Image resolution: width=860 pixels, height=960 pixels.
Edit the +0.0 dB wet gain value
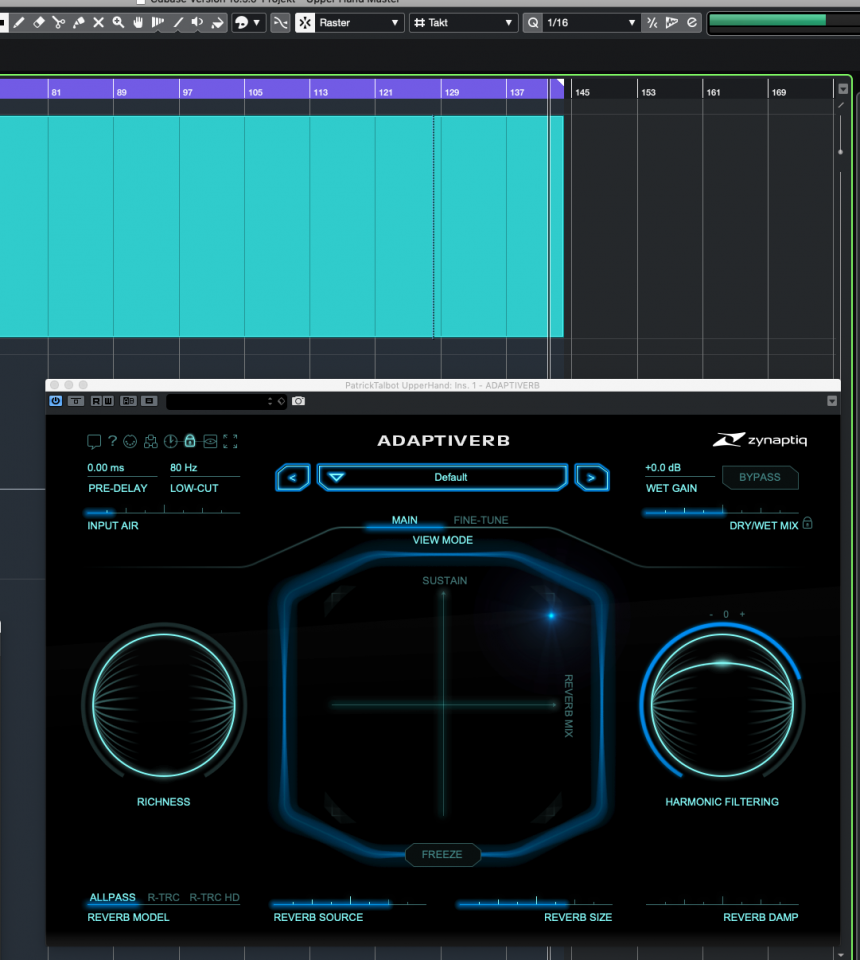663,468
